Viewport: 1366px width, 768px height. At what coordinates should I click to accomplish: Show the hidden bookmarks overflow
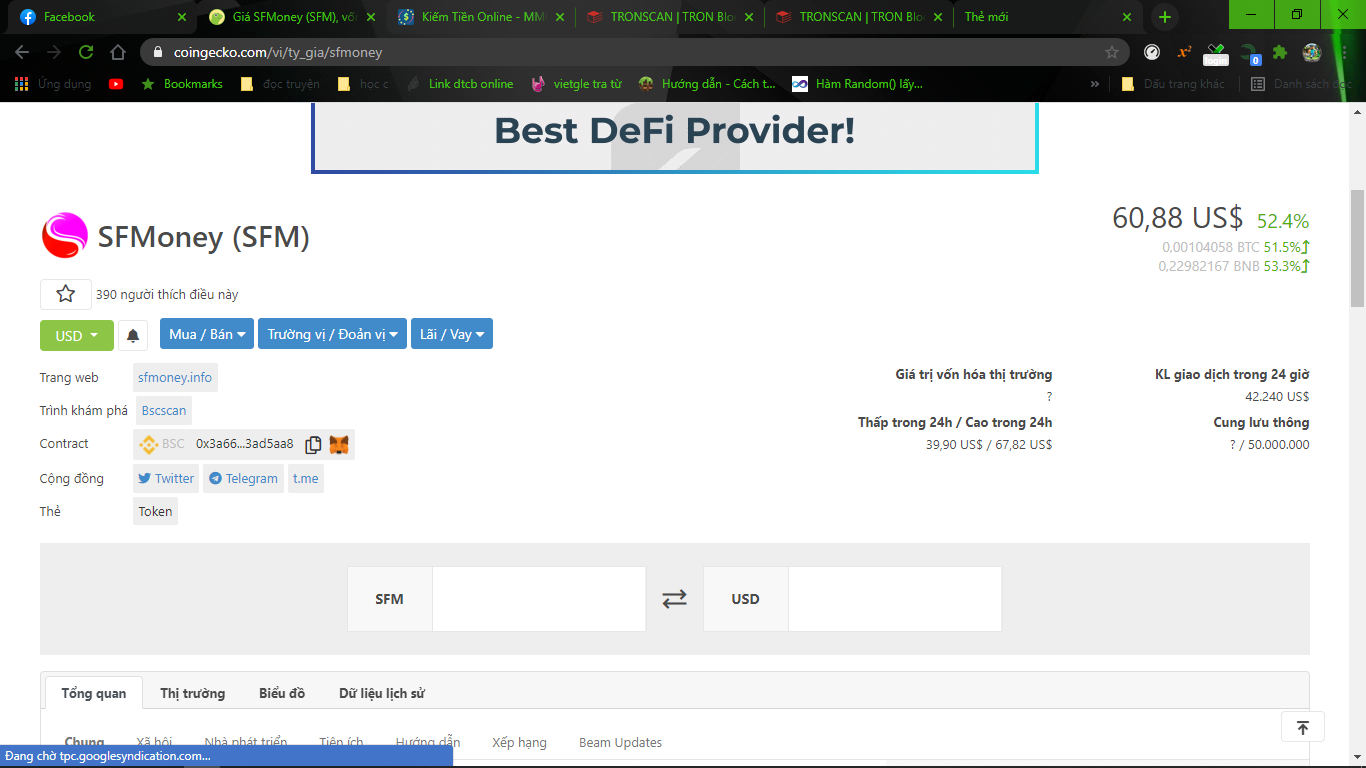point(1095,84)
